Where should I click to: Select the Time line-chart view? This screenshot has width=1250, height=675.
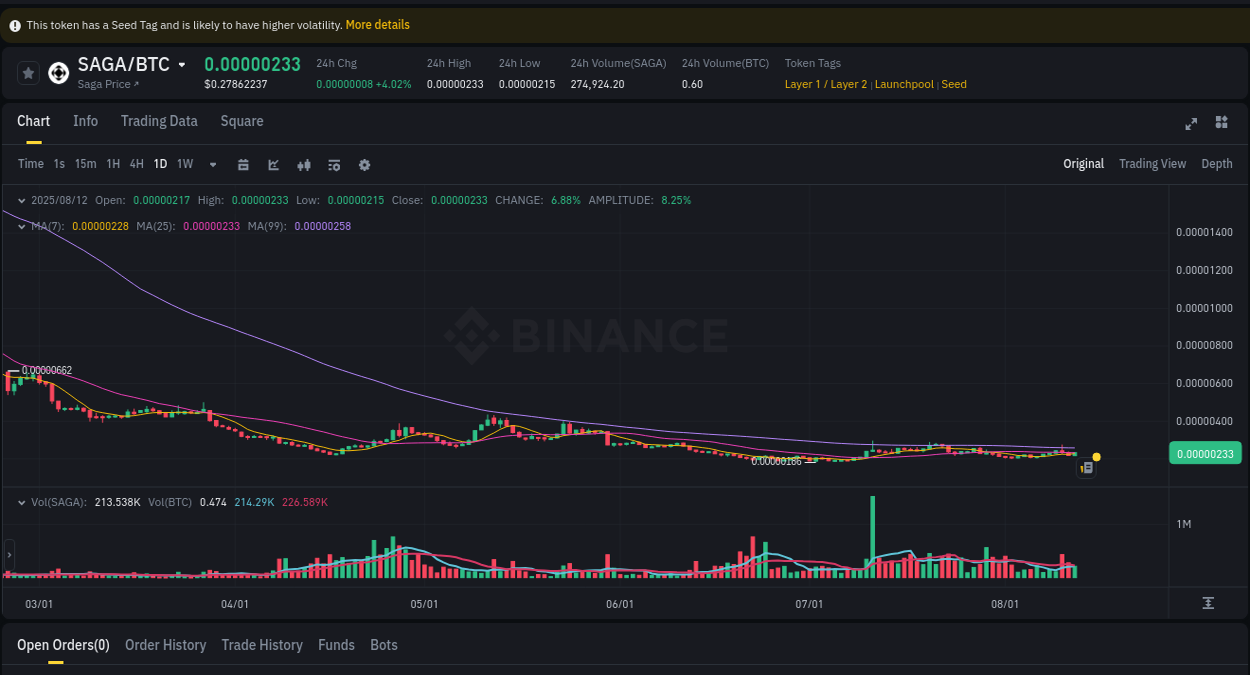pos(31,164)
